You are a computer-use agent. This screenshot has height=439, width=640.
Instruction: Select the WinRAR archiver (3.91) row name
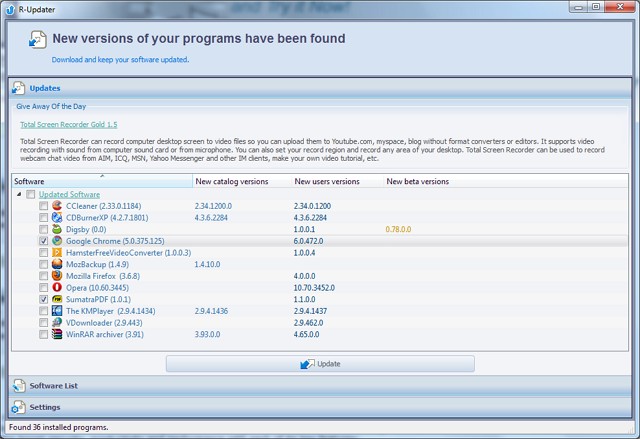[x=105, y=334]
